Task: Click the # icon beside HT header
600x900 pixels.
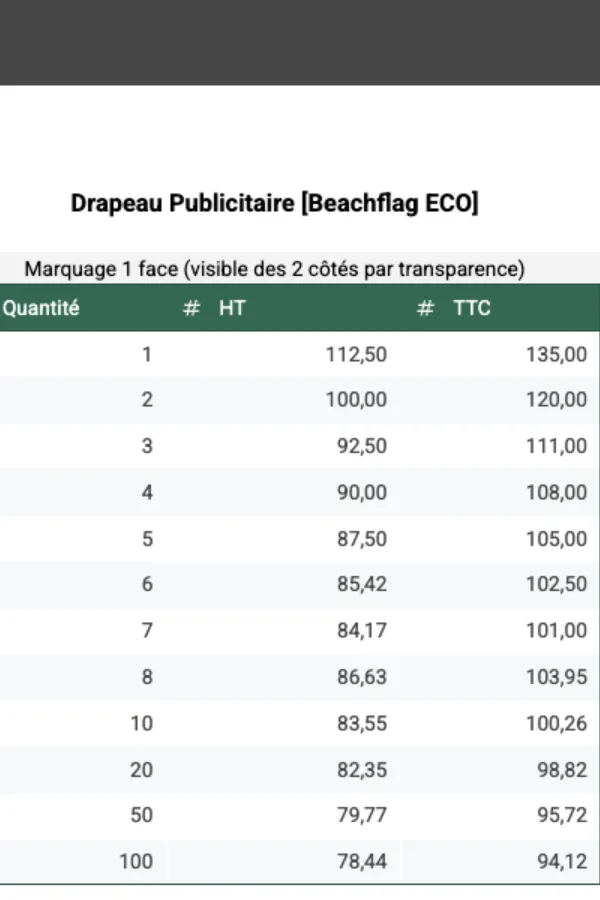Action: point(191,309)
